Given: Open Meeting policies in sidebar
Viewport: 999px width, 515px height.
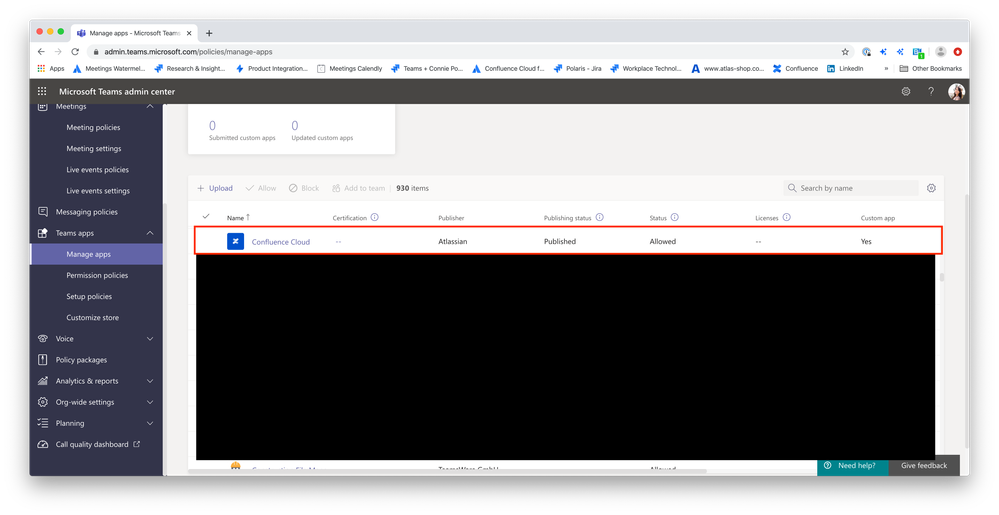Looking at the screenshot, I should [x=93, y=127].
